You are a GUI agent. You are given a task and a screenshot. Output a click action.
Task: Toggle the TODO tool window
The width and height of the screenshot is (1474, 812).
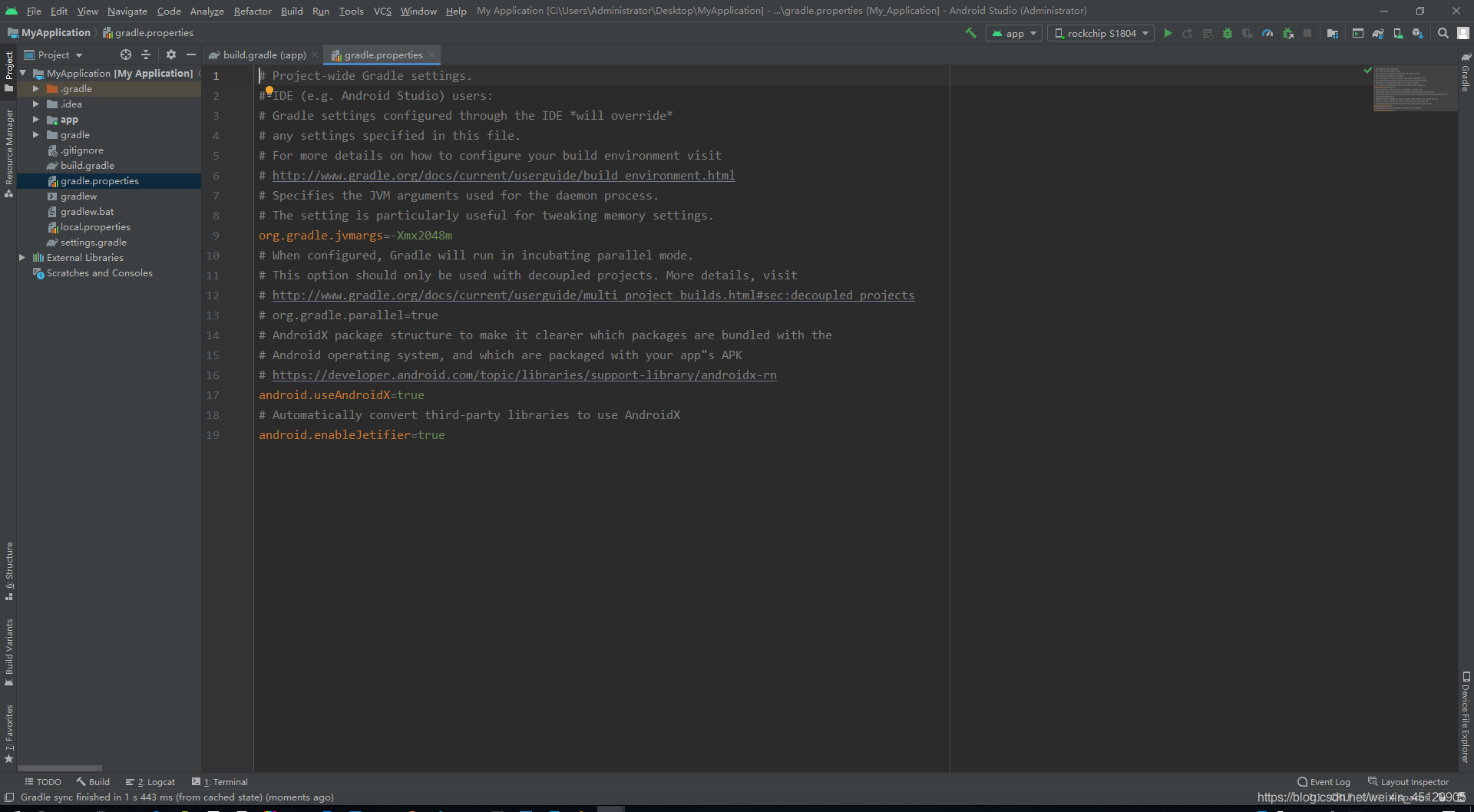[x=43, y=782]
